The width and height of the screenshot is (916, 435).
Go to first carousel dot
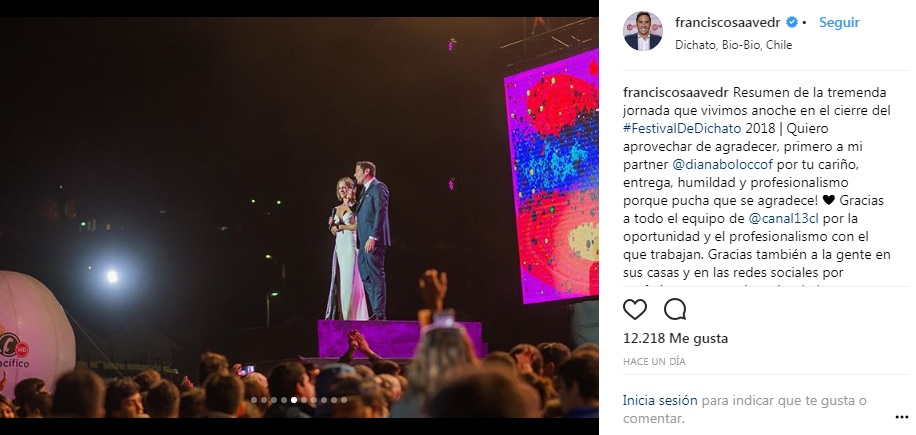(x=254, y=400)
